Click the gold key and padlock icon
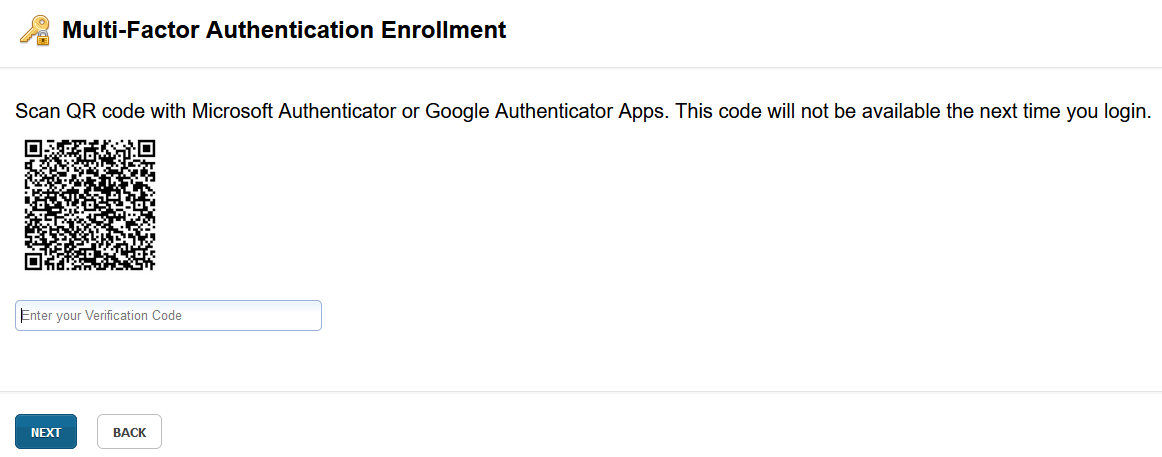 pyautogui.click(x=35, y=31)
